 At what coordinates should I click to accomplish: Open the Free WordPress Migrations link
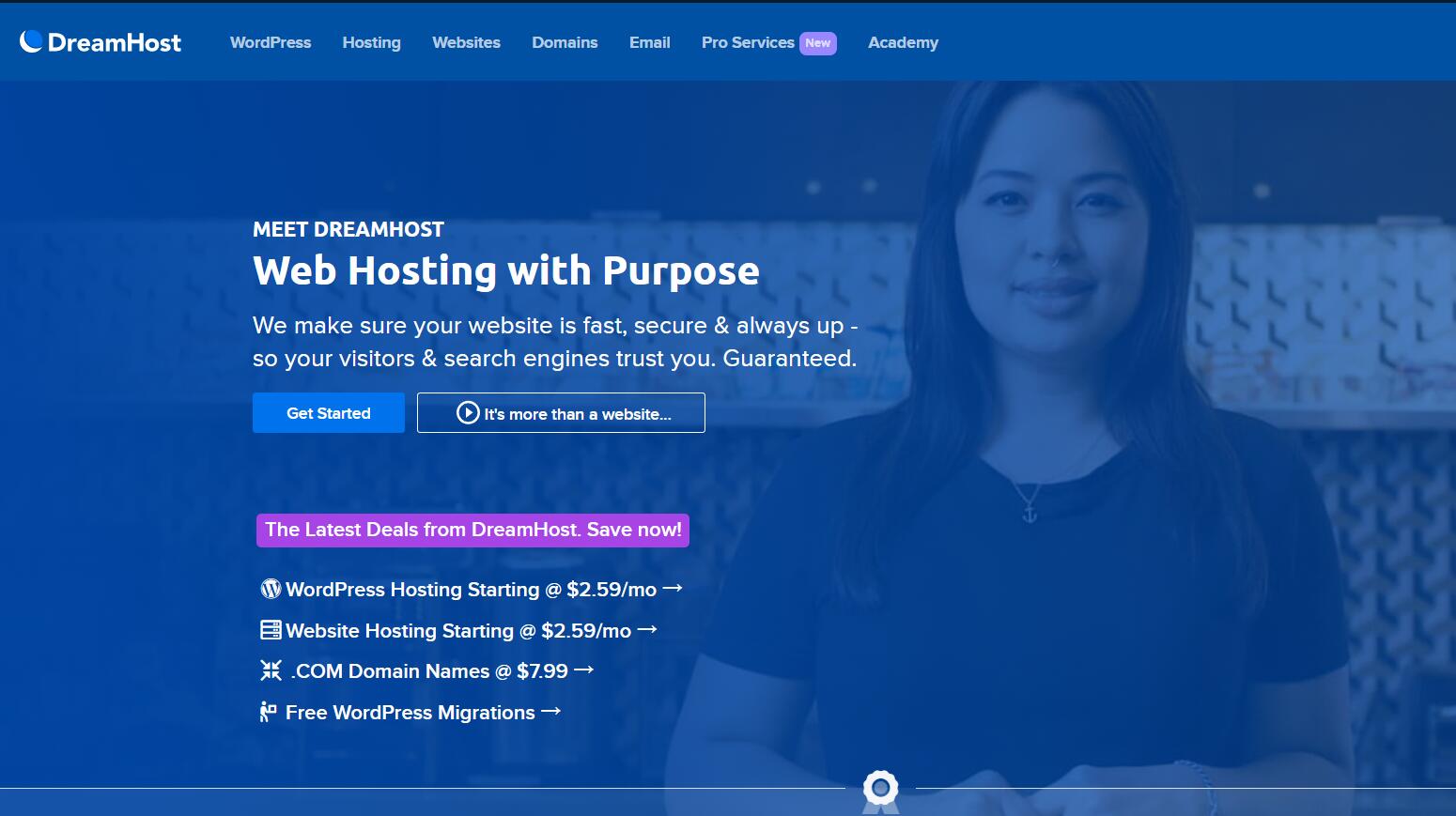point(410,712)
